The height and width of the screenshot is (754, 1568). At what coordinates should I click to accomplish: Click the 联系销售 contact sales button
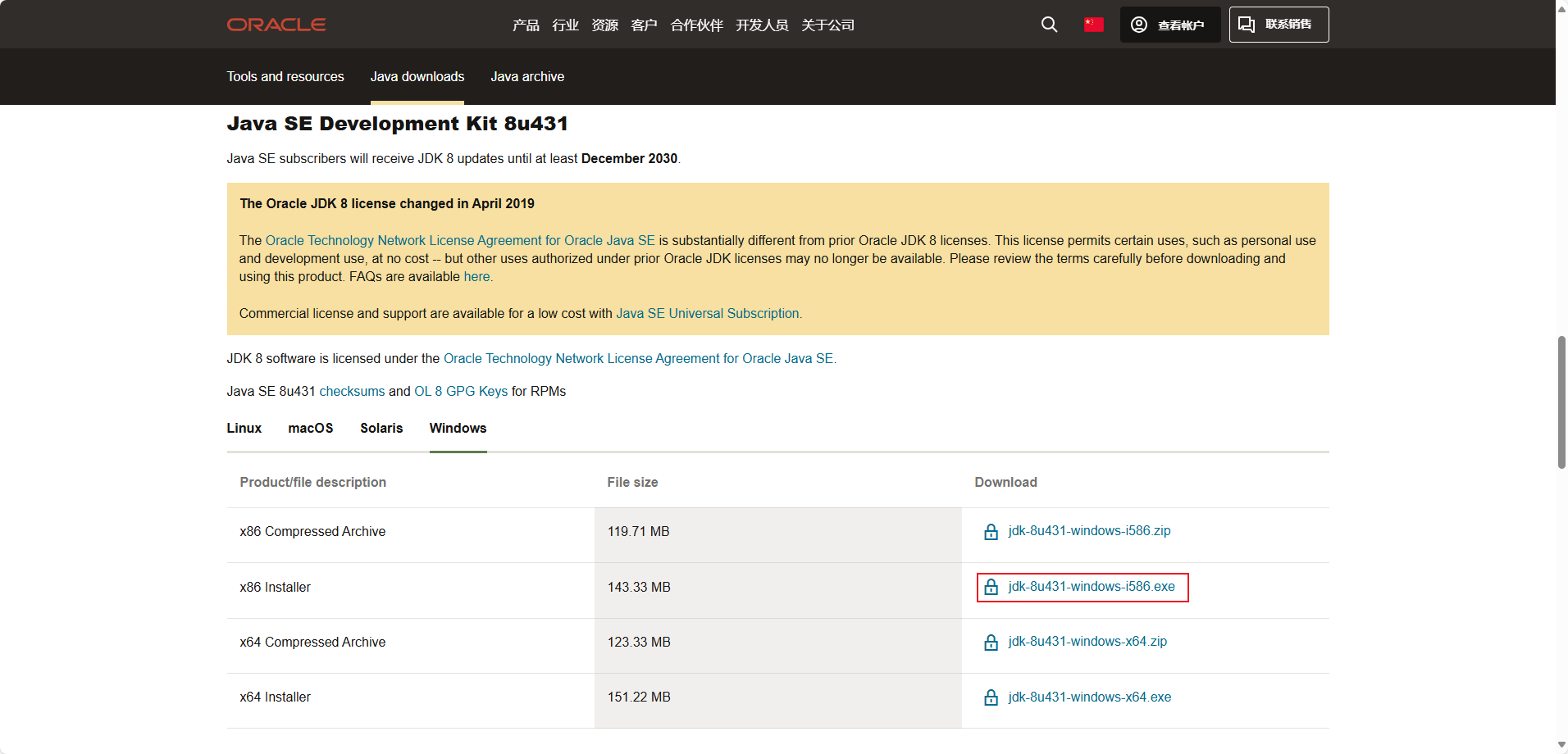(1279, 25)
